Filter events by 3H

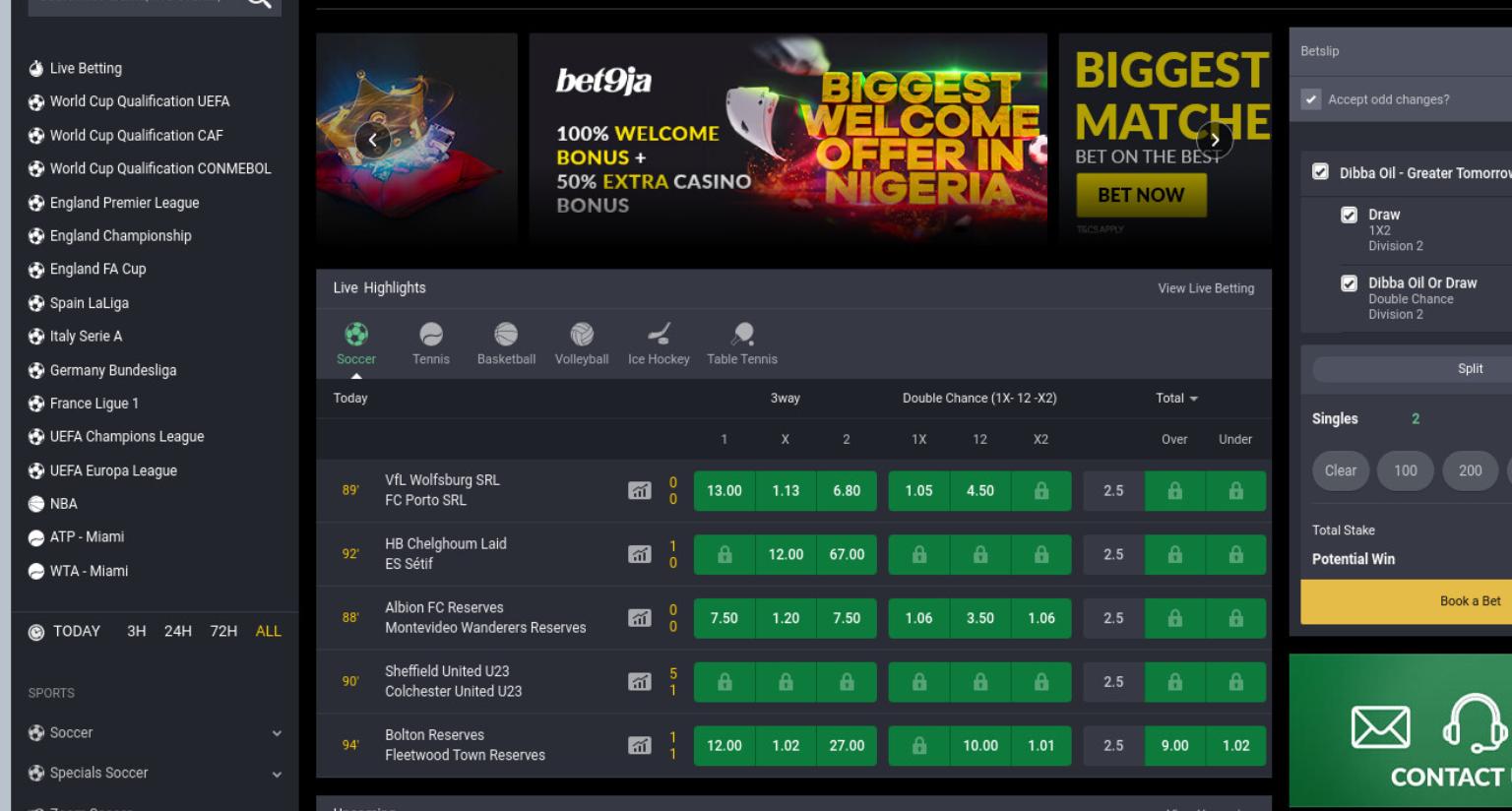[x=137, y=631]
